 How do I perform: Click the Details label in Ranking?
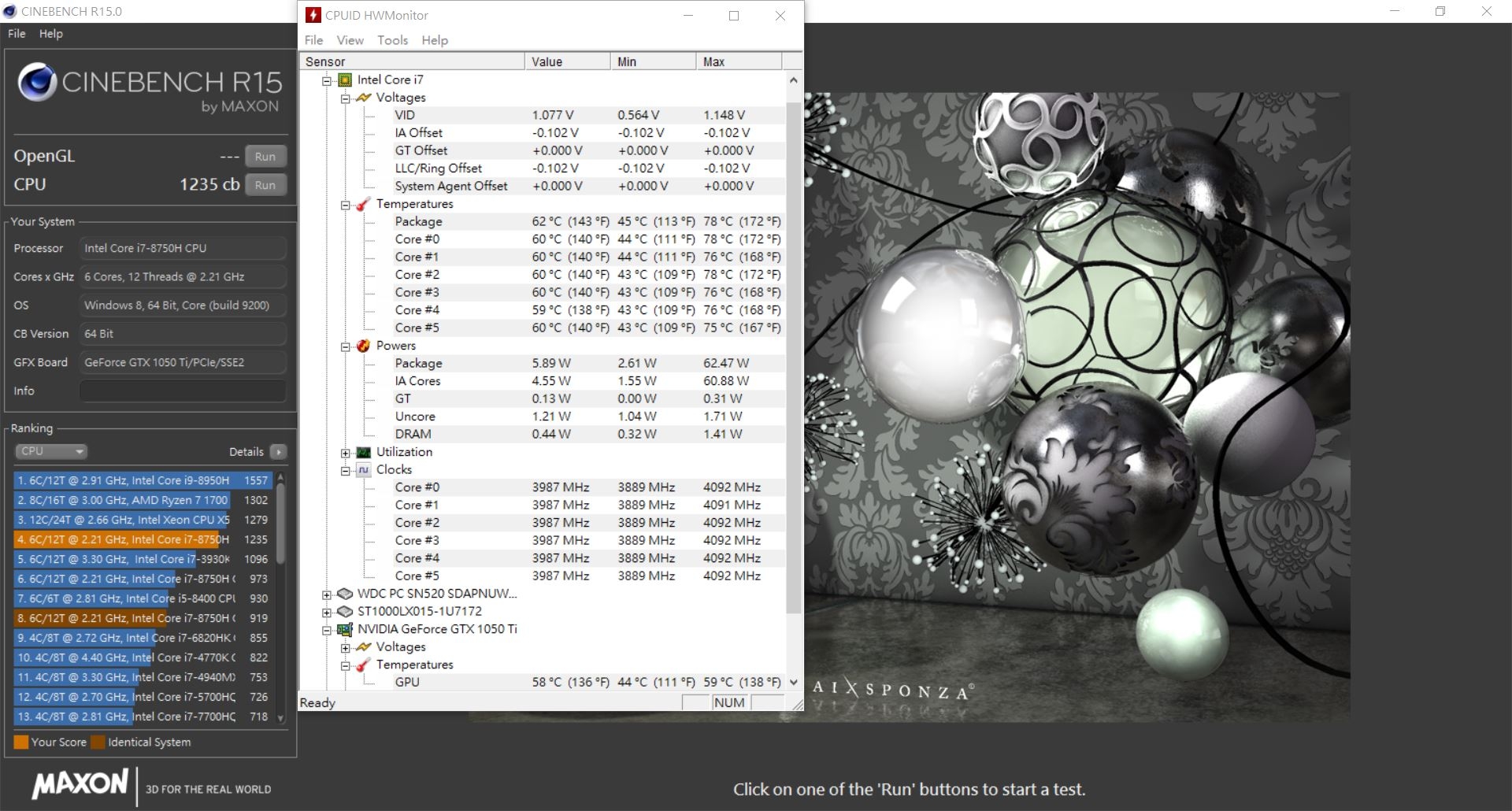click(x=246, y=452)
